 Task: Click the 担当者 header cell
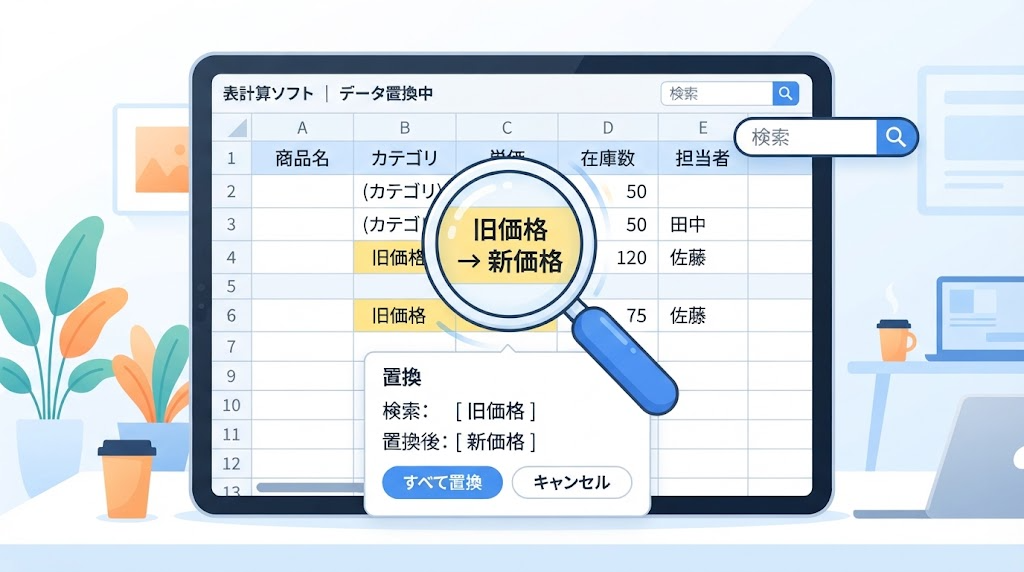pos(703,158)
